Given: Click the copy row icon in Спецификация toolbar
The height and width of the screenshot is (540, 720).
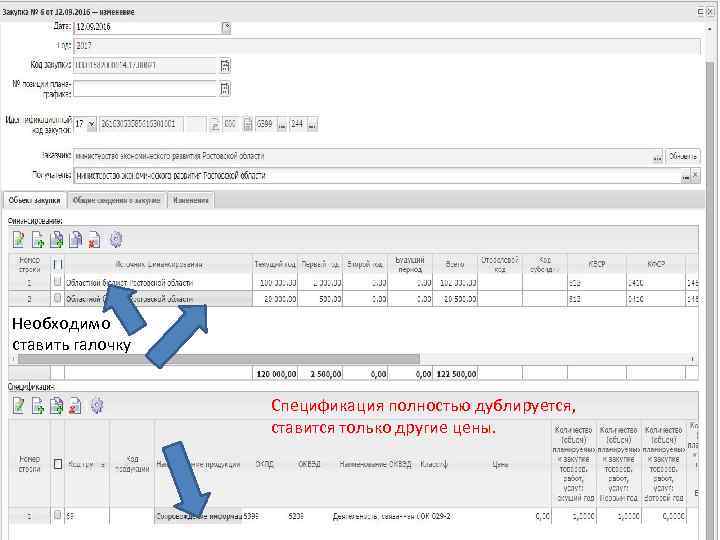Looking at the screenshot, I should tap(56, 406).
